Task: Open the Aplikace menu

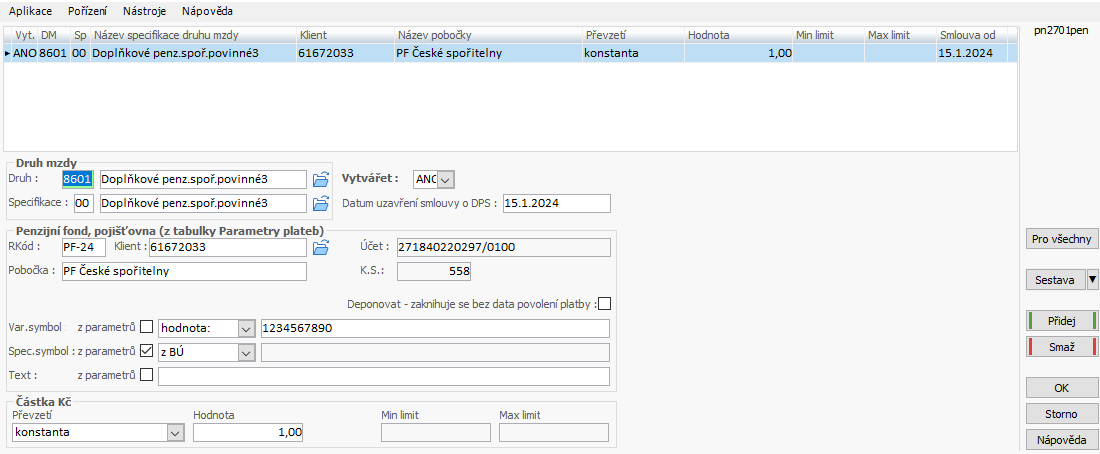Action: click(31, 11)
